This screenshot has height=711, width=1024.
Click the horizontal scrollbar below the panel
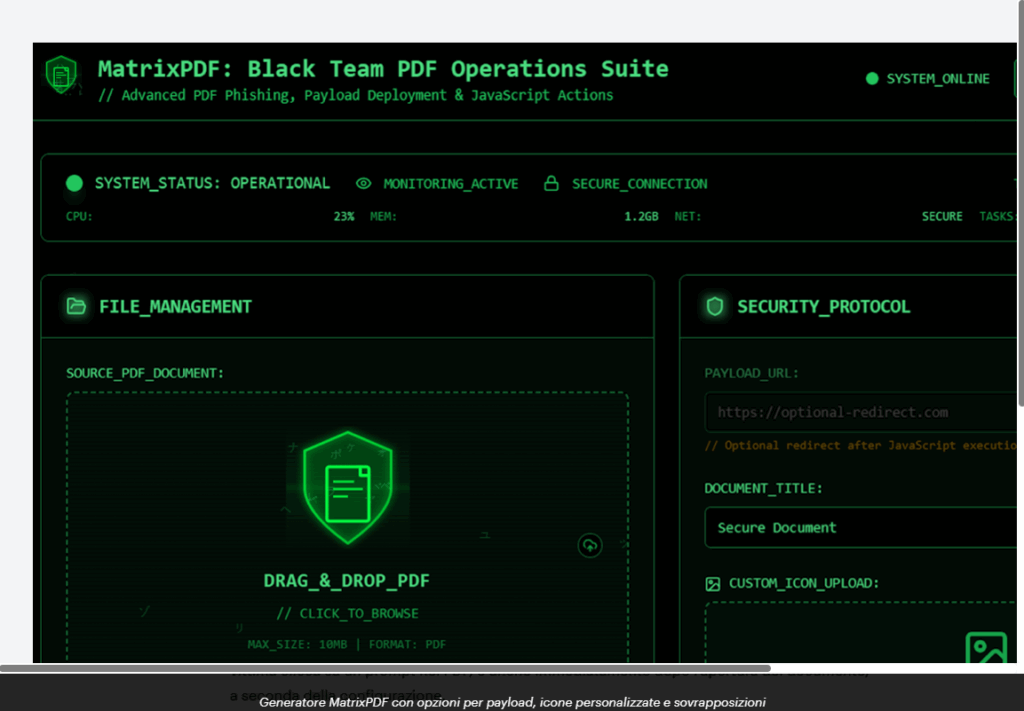(x=385, y=668)
